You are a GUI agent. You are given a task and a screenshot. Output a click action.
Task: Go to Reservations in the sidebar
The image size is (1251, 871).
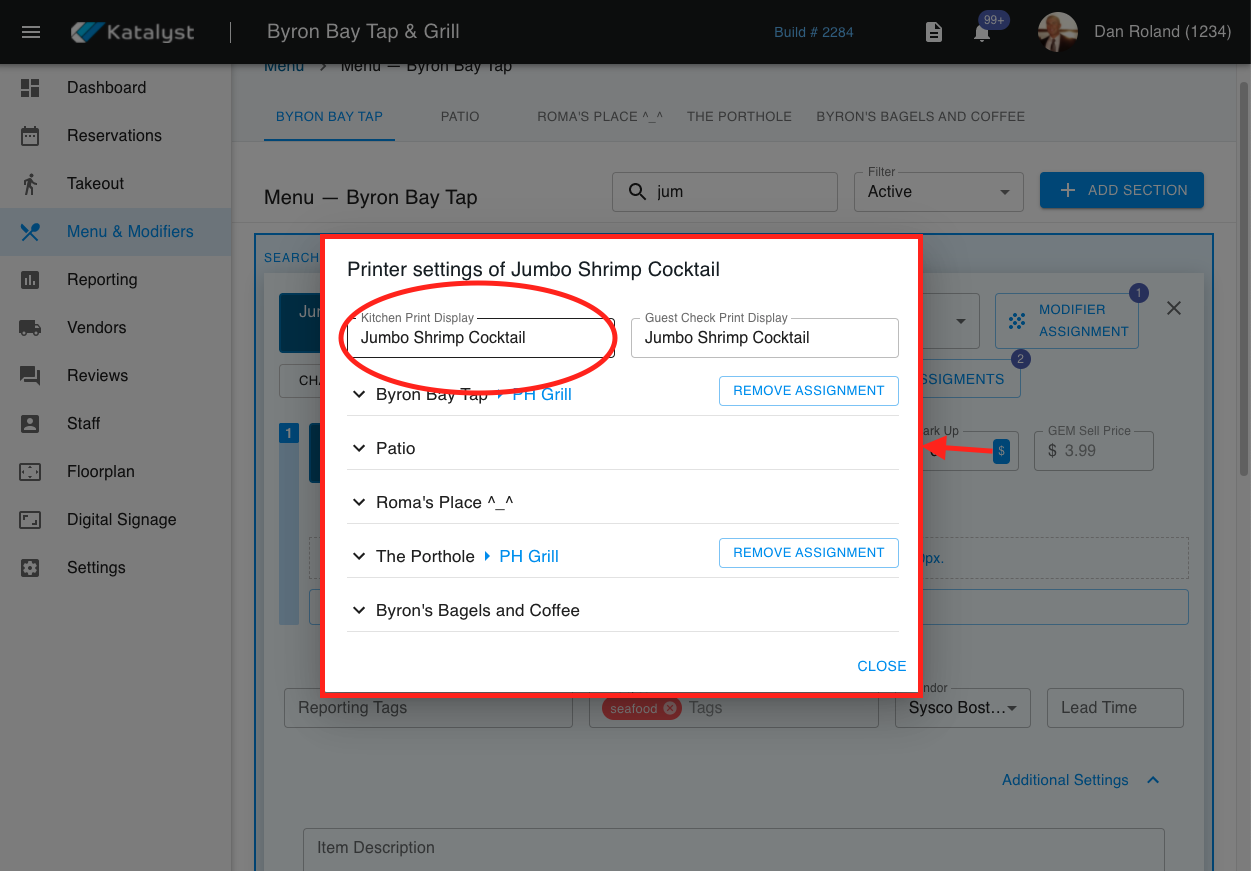pyautogui.click(x=114, y=136)
